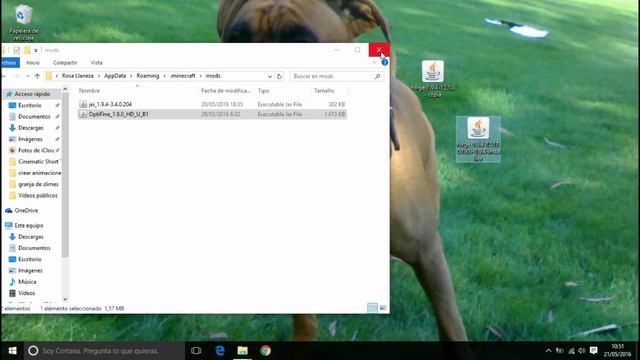Open the Windows Start menu
640x360 pixels.
(x=12, y=351)
